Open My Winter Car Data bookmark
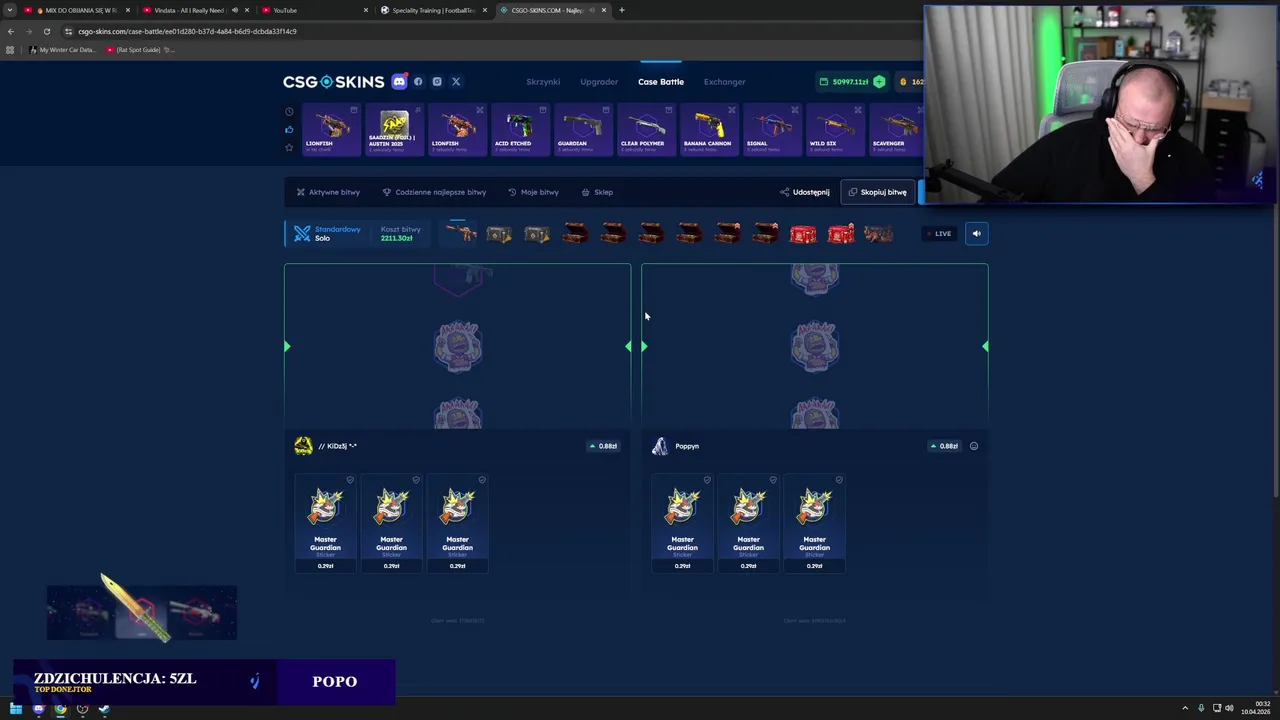Screen dimensions: 1280x720 coord(62,50)
